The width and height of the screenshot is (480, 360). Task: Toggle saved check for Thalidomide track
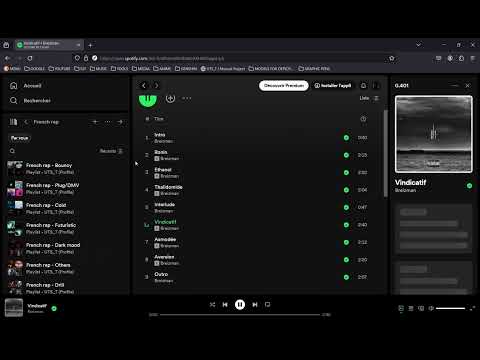346,190
